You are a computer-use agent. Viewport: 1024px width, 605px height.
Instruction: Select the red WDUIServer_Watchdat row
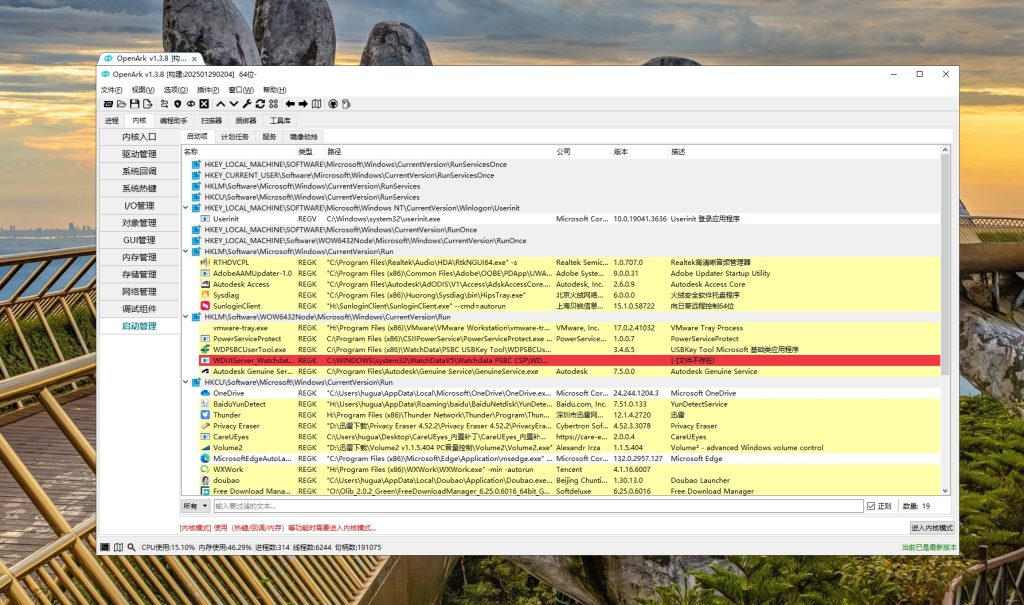click(x=569, y=360)
